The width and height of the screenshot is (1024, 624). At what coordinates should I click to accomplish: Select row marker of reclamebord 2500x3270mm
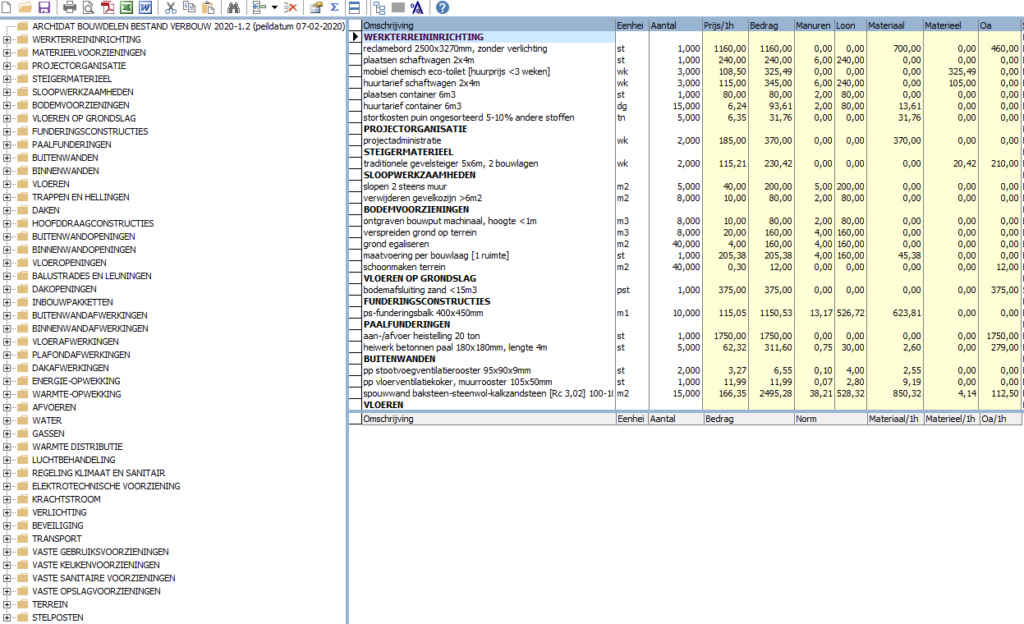coord(355,48)
